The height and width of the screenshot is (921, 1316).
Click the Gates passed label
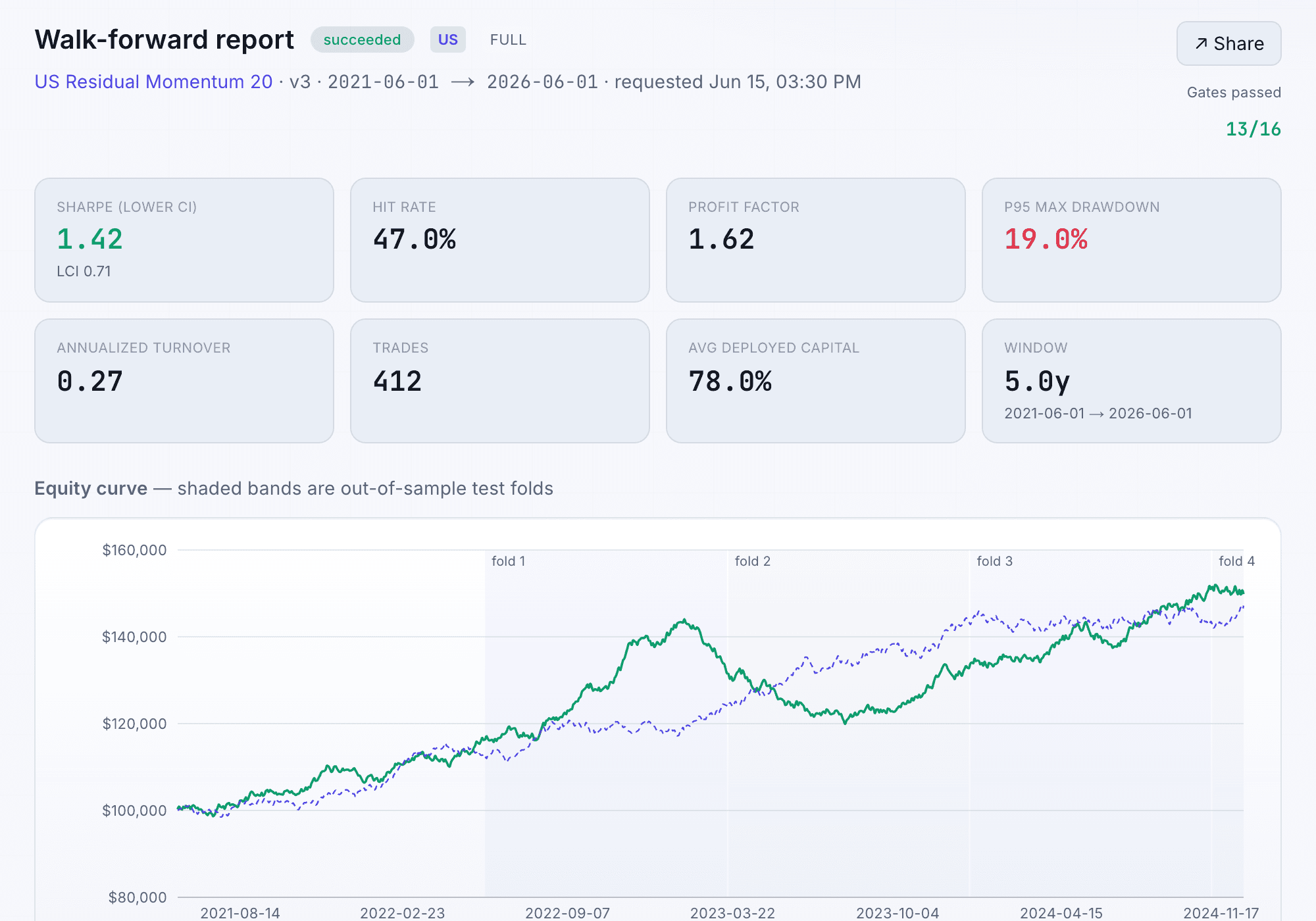click(x=1234, y=92)
